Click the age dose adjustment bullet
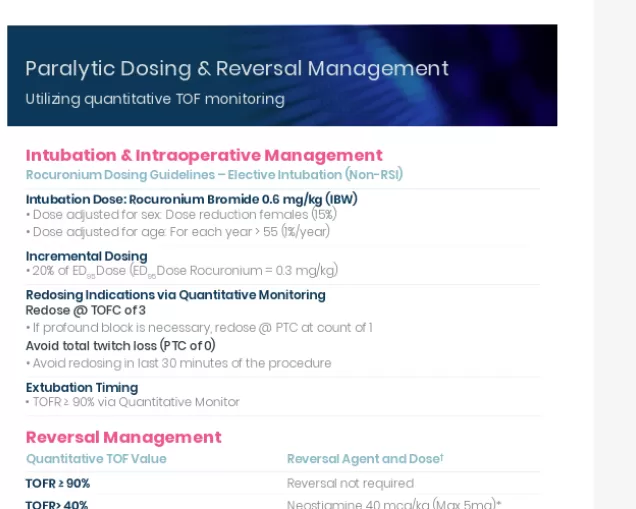Viewport: 636px width, 509px height. coord(178,232)
